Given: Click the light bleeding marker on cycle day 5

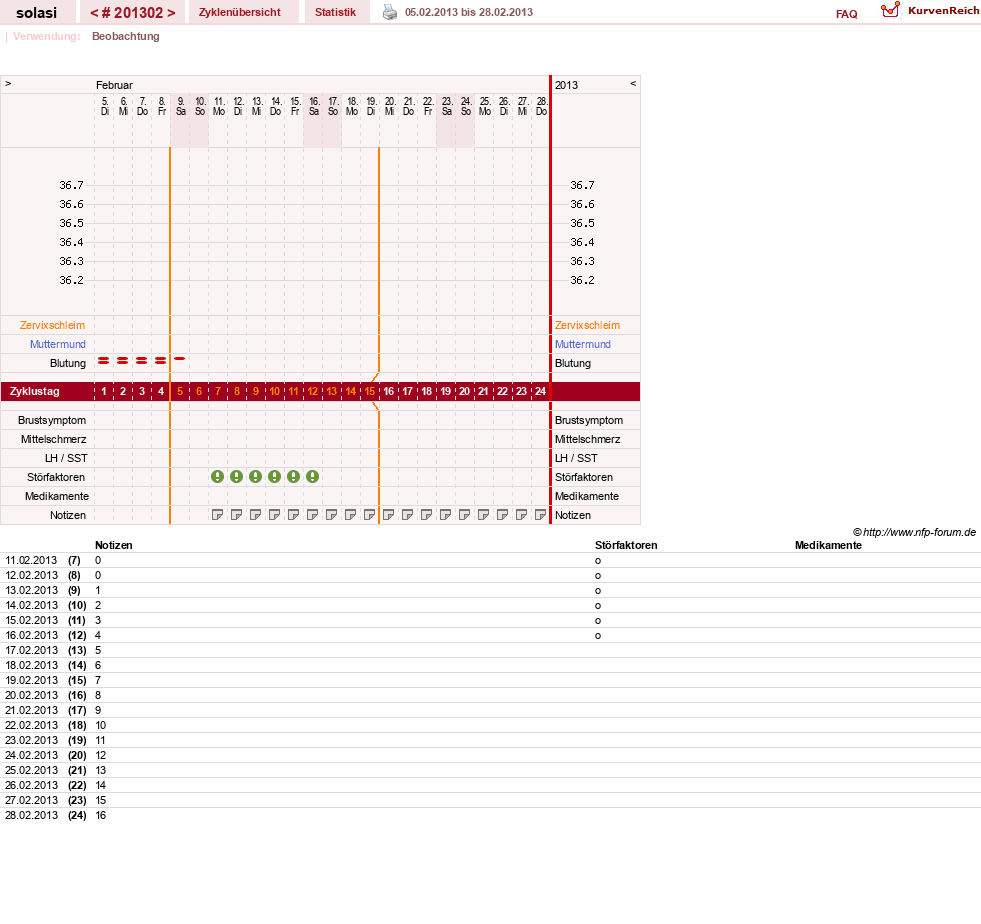Looking at the screenshot, I should [180, 358].
